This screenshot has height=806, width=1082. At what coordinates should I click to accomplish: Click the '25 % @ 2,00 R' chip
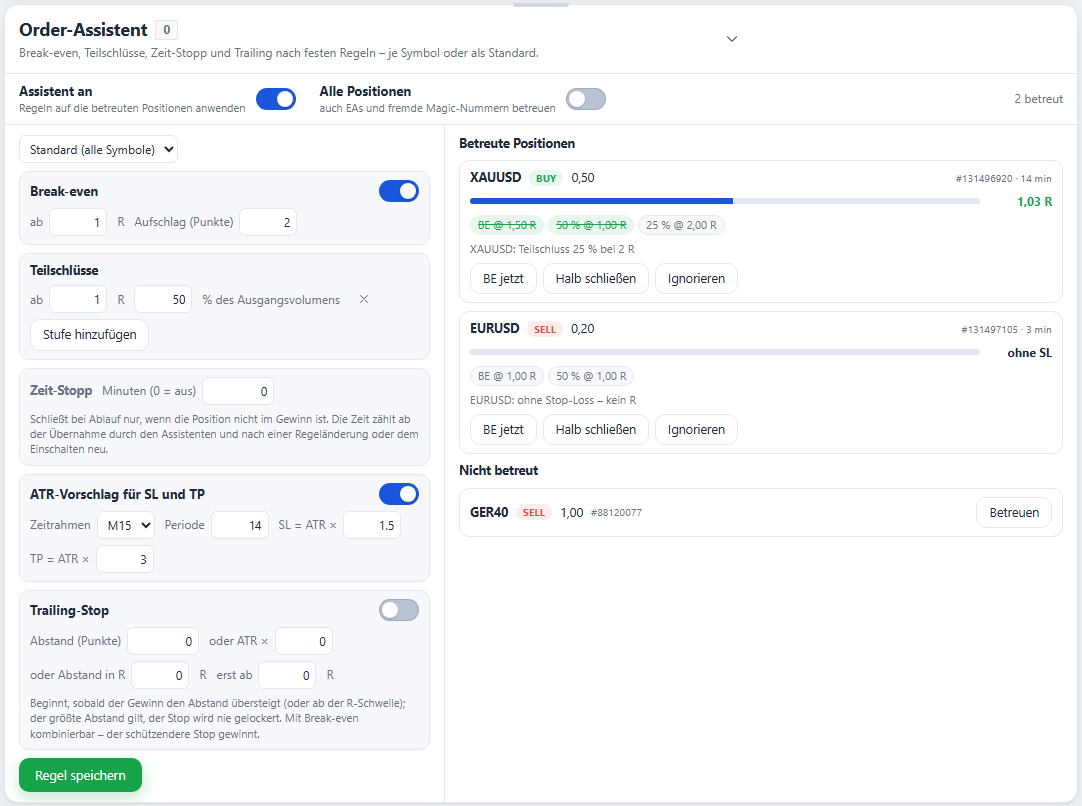681,225
